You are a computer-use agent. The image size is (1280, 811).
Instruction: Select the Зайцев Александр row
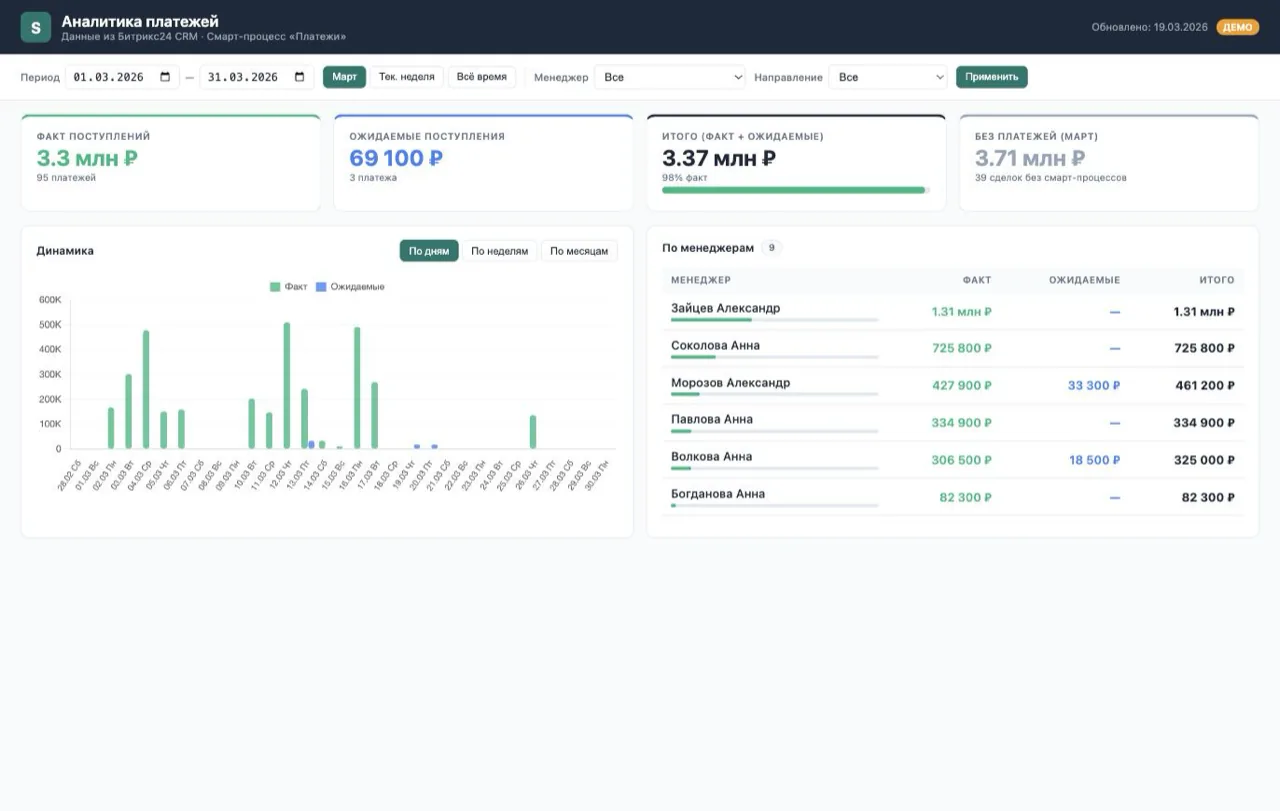point(953,312)
